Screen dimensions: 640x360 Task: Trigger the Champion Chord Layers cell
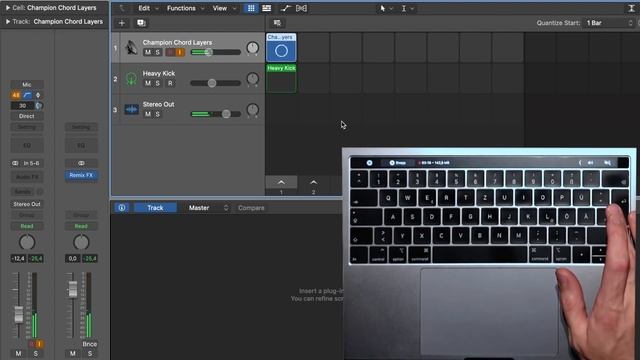[x=281, y=51]
